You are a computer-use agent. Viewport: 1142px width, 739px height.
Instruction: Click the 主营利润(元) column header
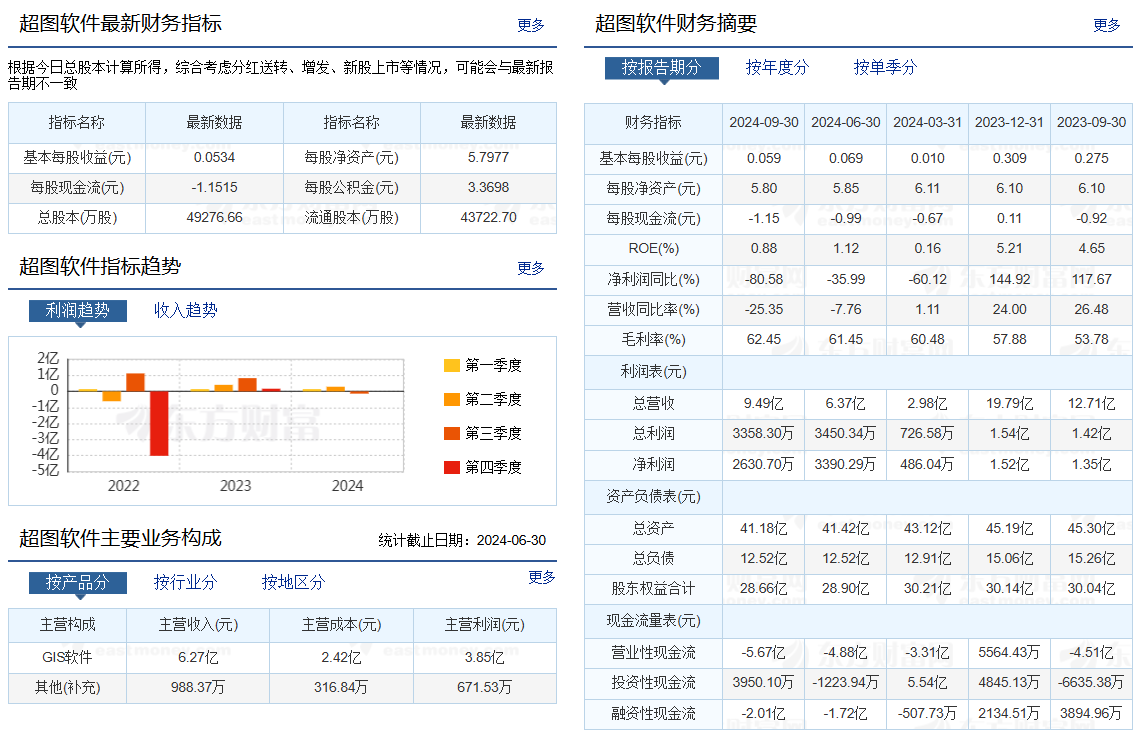click(484, 625)
